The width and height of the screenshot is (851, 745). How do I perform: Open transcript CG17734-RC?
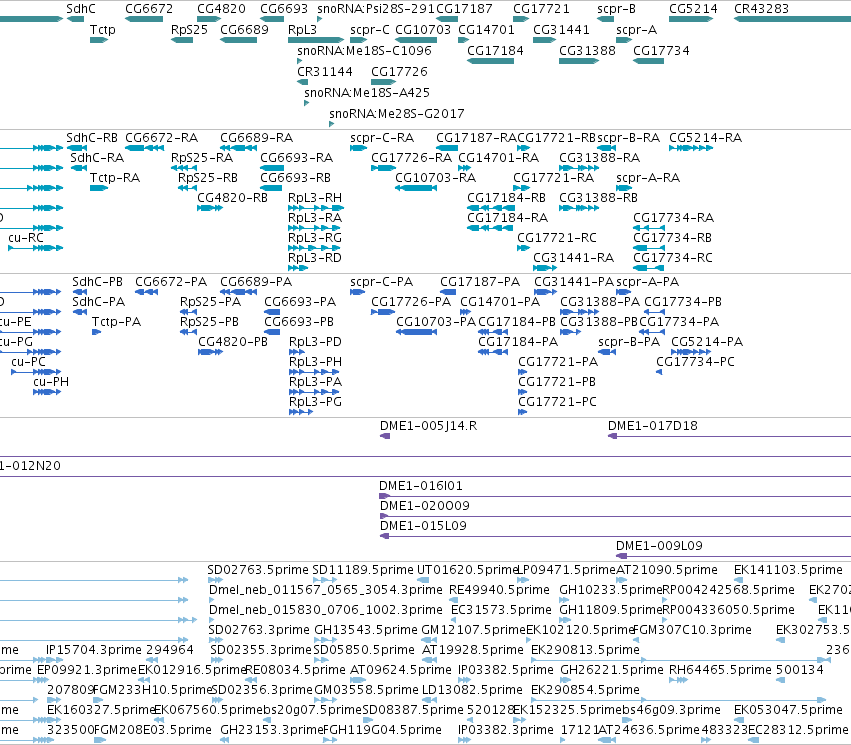click(x=672, y=258)
